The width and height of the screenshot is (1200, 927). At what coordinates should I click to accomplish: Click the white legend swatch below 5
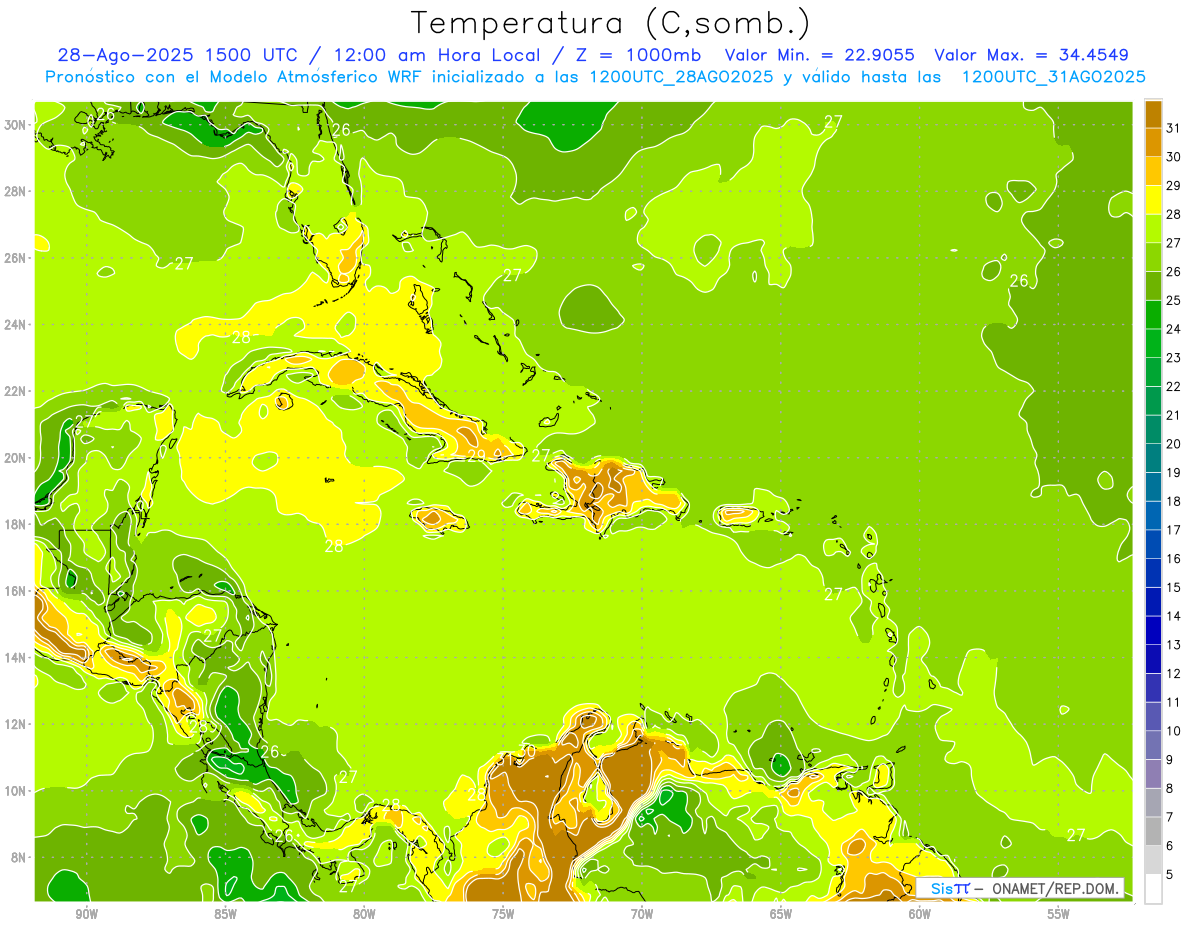tap(1153, 889)
